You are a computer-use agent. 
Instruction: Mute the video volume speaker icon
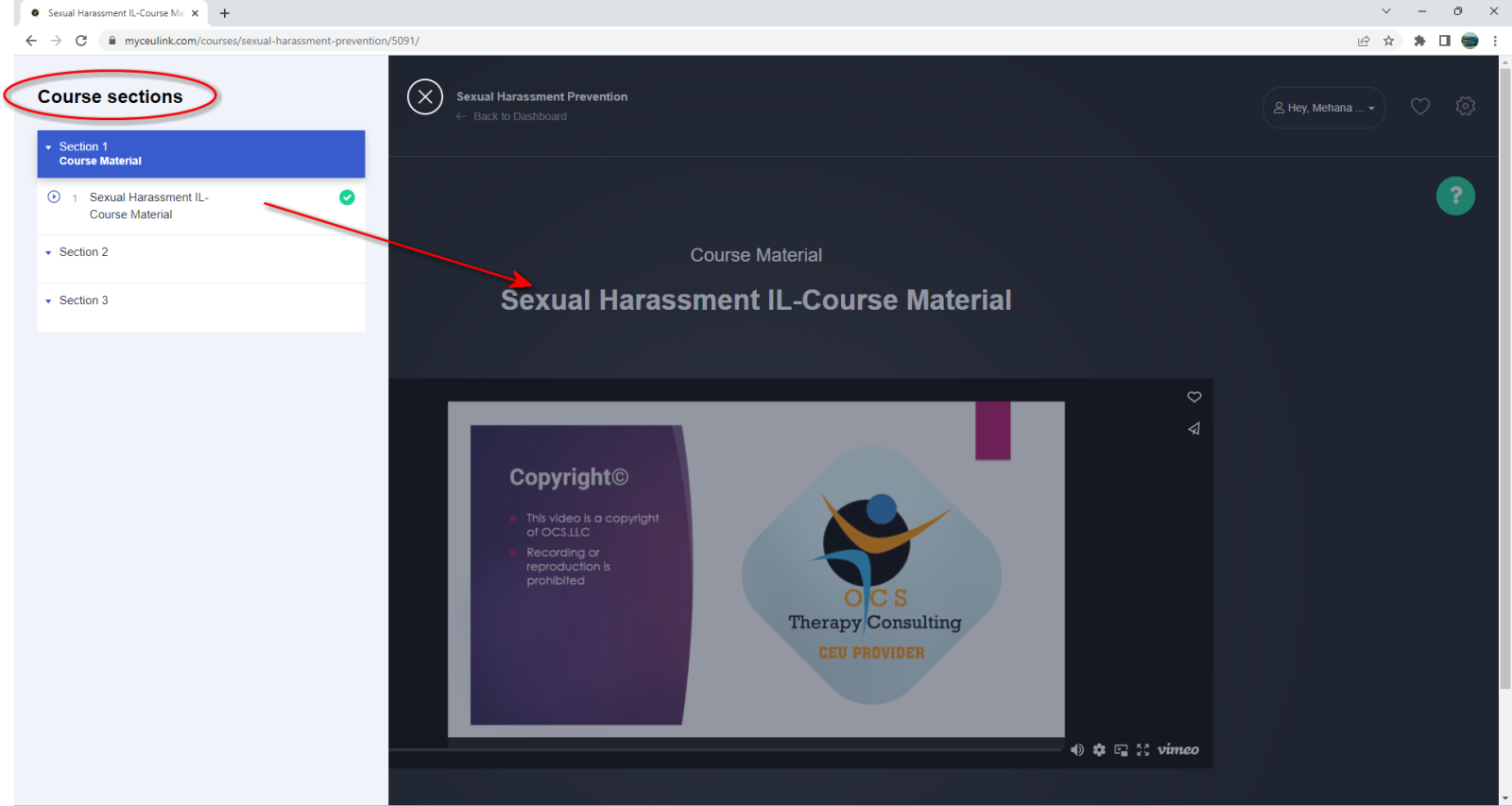[x=1076, y=749]
